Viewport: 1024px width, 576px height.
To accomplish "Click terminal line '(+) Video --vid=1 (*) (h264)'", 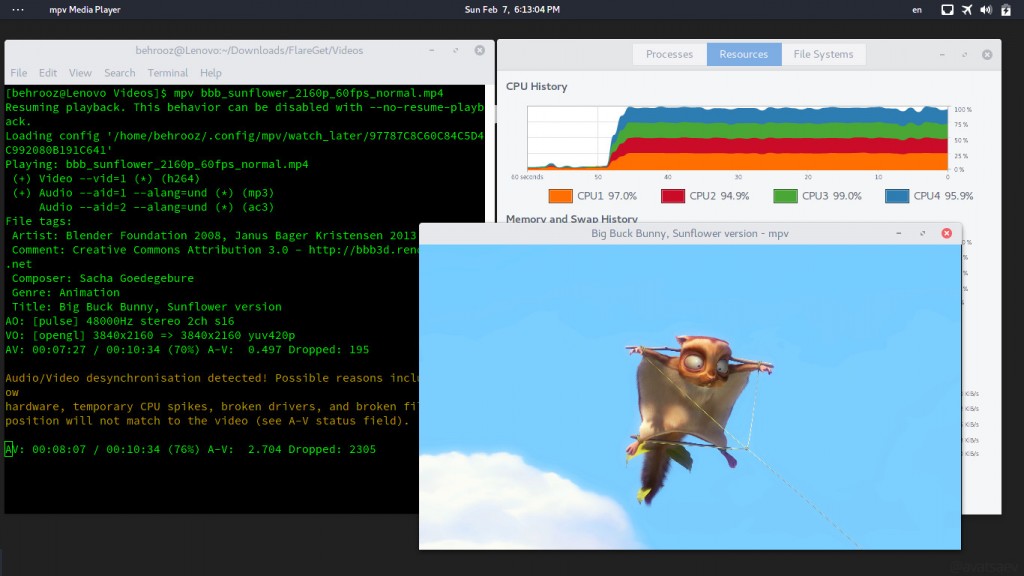I will coord(106,179).
